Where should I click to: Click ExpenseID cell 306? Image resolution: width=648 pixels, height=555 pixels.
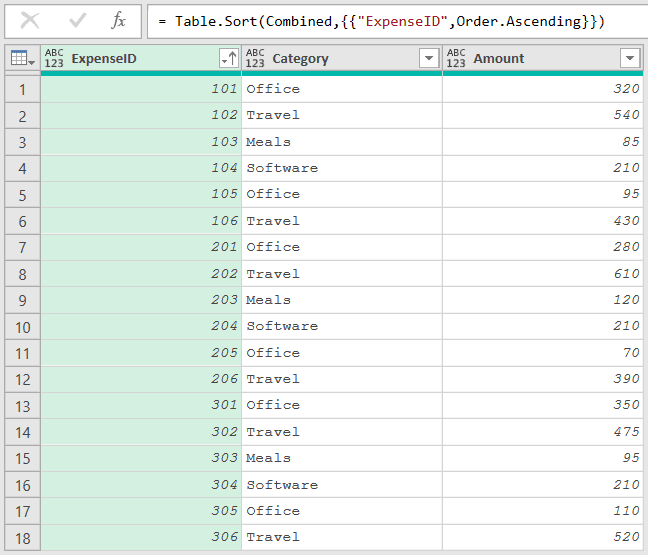[141, 538]
